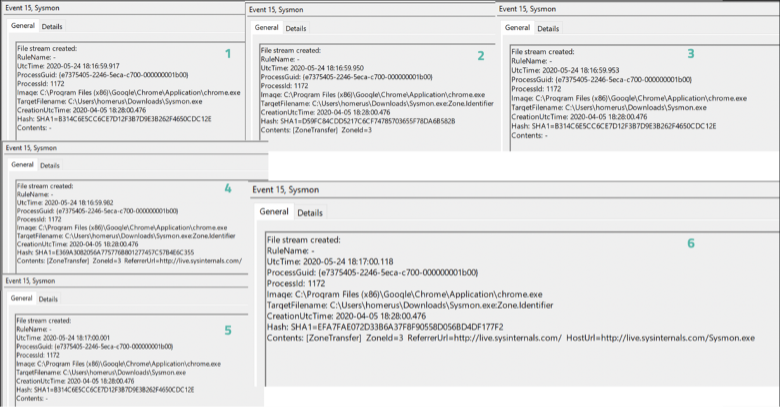Click hash line starting SHA1=D59FC84CDD5217
780x408 pixels.
point(358,121)
